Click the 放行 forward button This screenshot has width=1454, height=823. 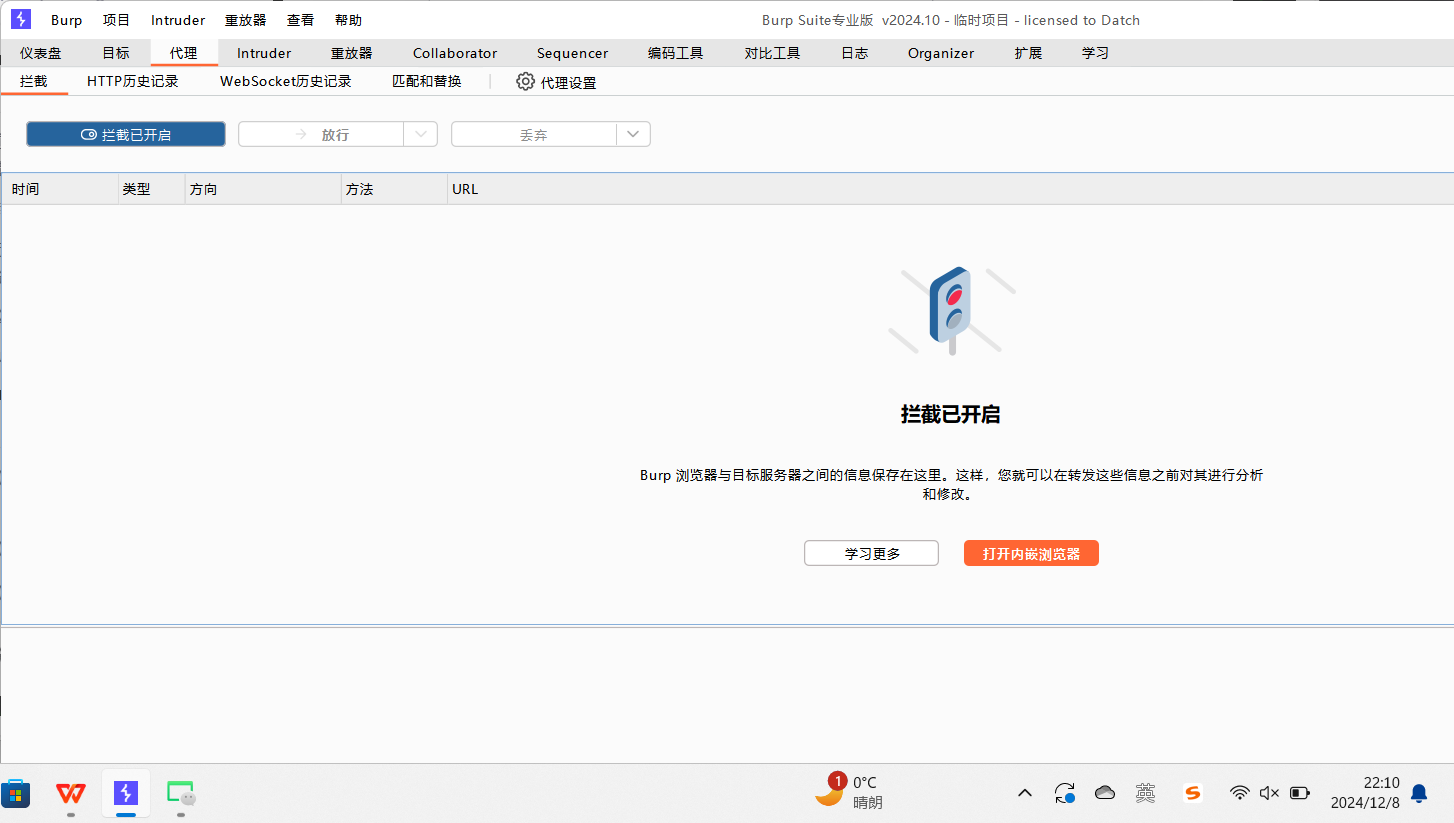(321, 134)
